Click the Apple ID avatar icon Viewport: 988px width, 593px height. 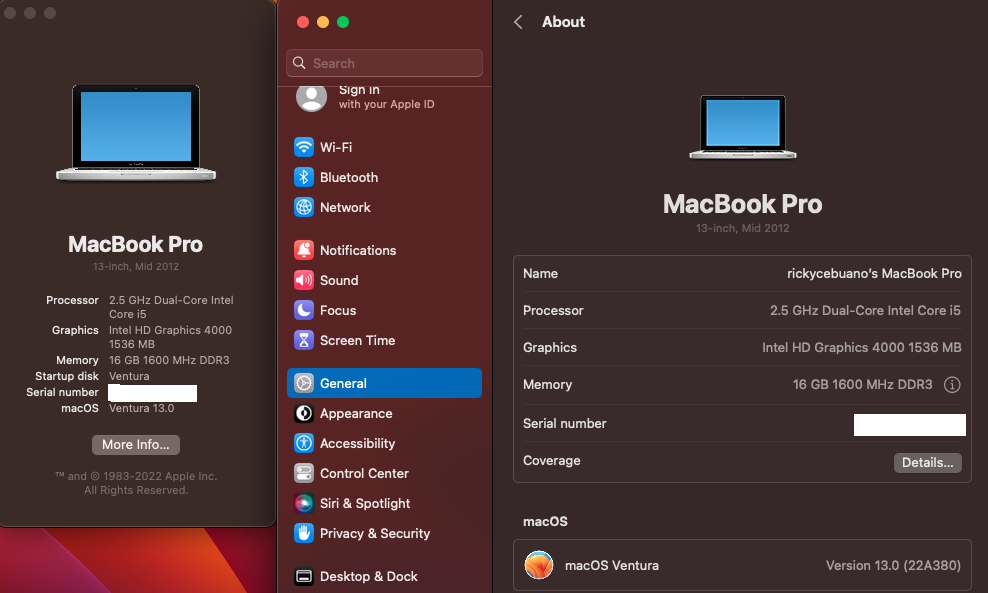tap(311, 98)
